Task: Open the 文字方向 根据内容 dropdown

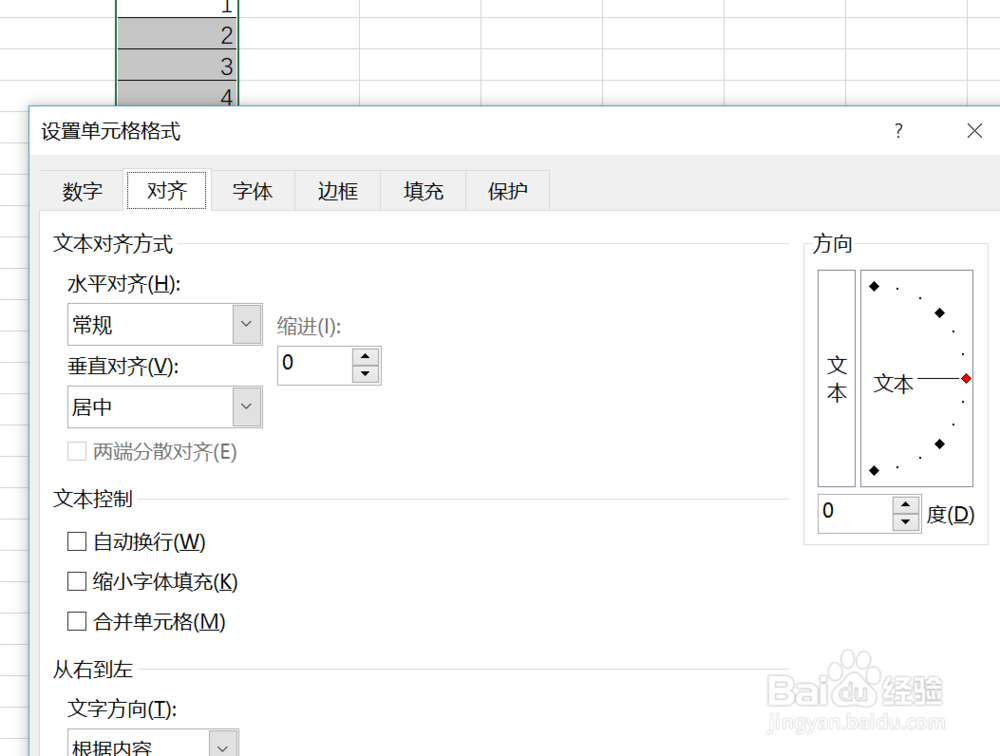Action: pyautogui.click(x=223, y=745)
